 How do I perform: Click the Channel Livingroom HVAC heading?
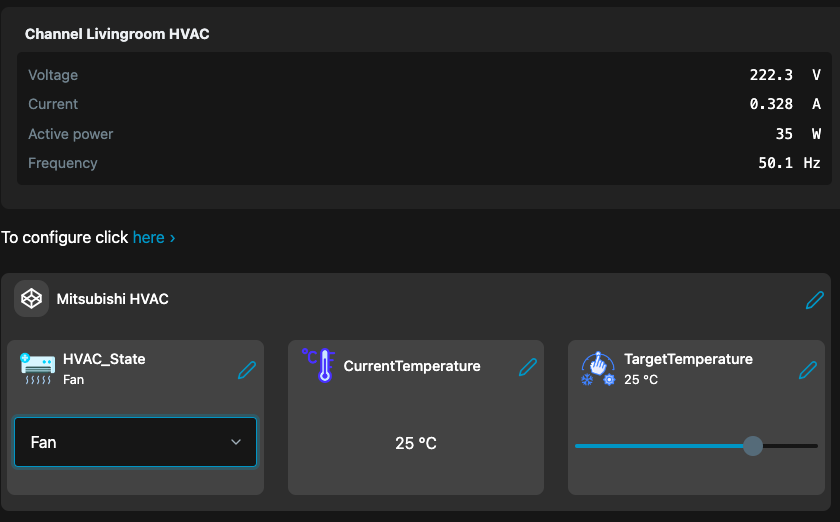point(117,34)
